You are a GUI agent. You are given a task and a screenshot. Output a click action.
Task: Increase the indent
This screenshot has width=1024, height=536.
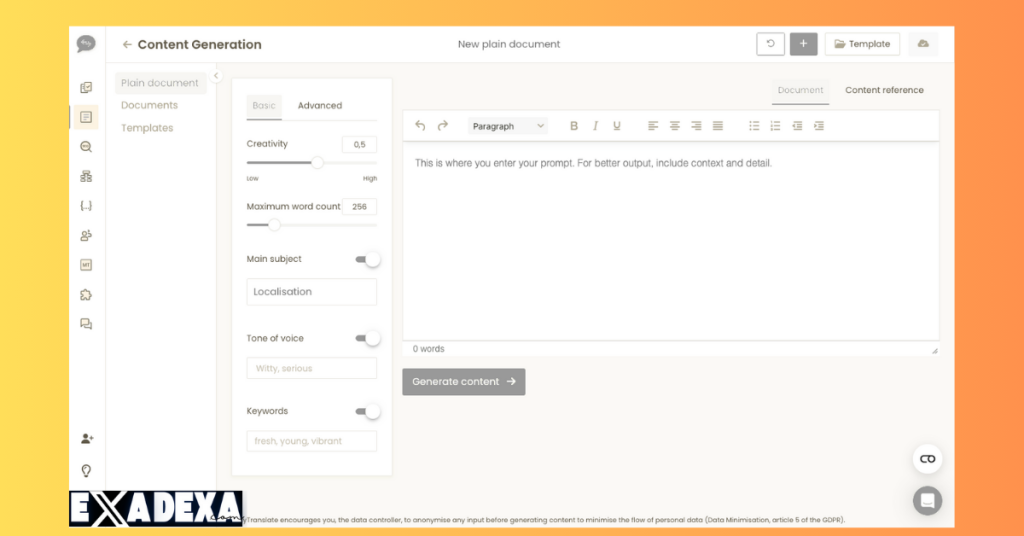click(818, 126)
